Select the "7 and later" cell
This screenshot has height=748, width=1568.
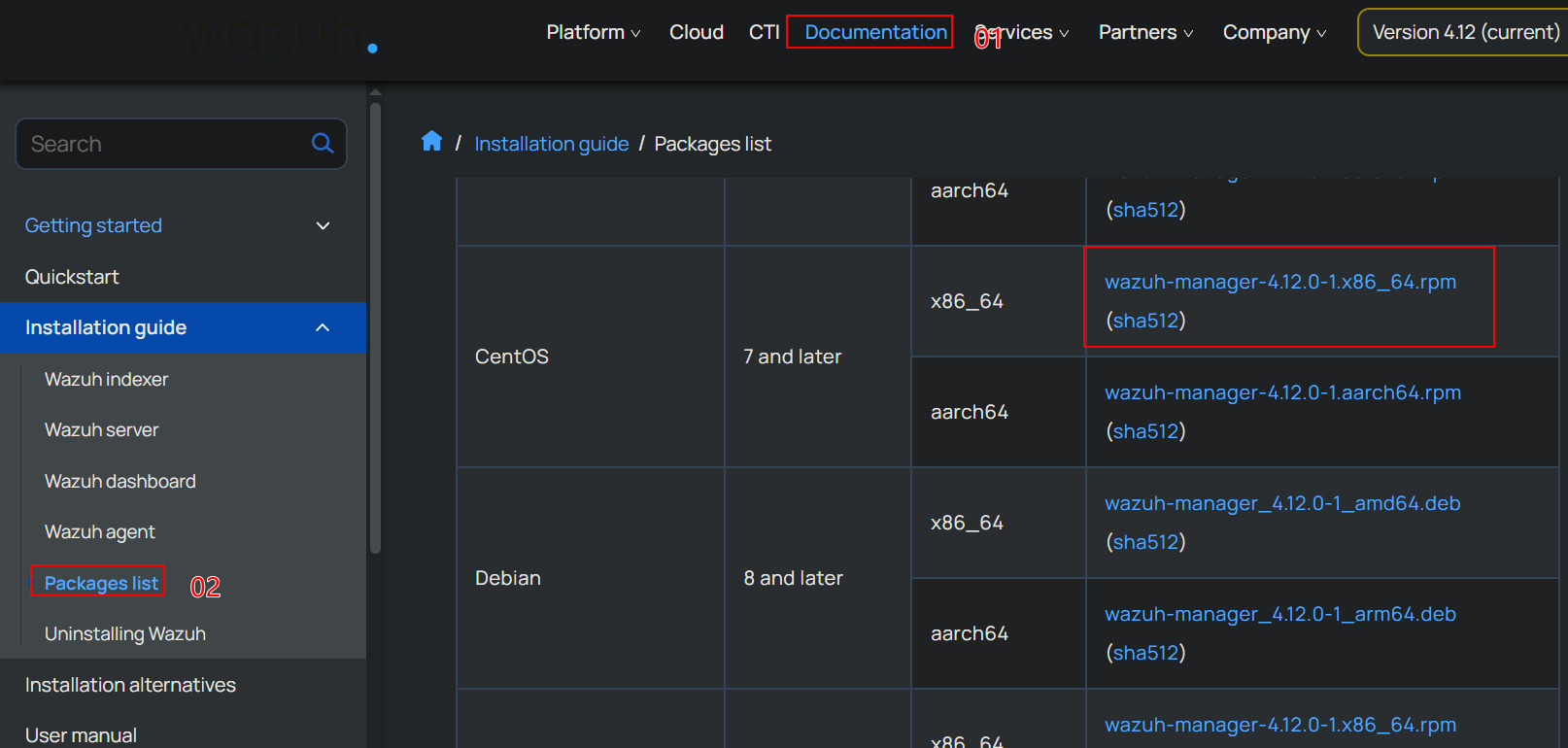coord(818,357)
